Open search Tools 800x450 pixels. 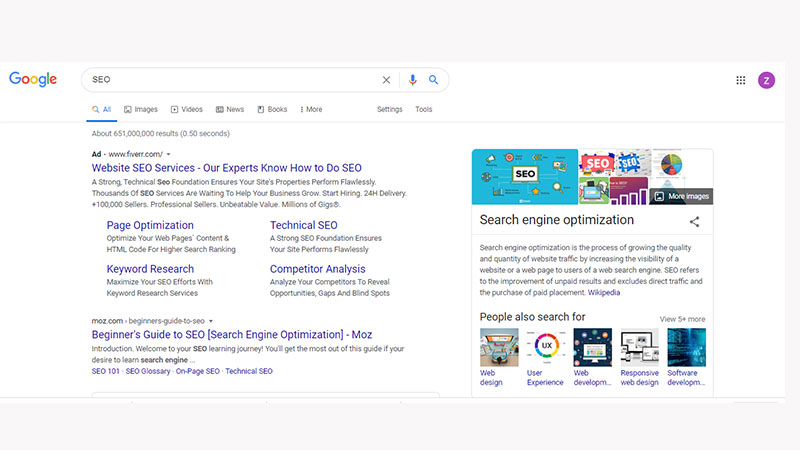click(x=423, y=109)
